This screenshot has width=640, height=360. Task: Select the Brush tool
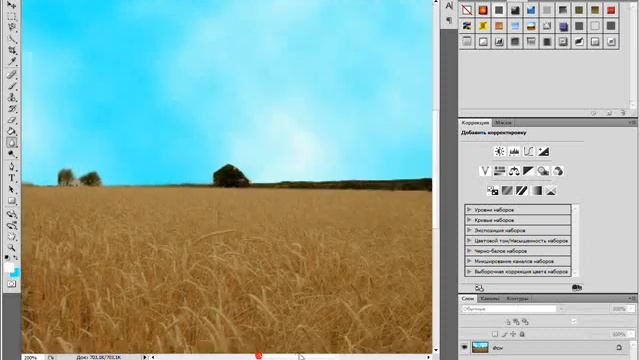point(12,86)
